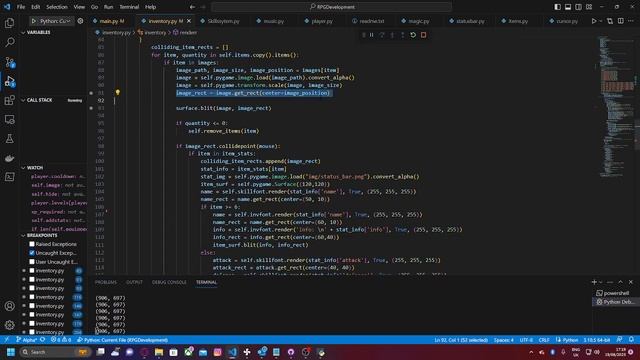Switch to the DEBUG CONSOLE panel tab
This screenshot has height=360, width=640.
169,282
